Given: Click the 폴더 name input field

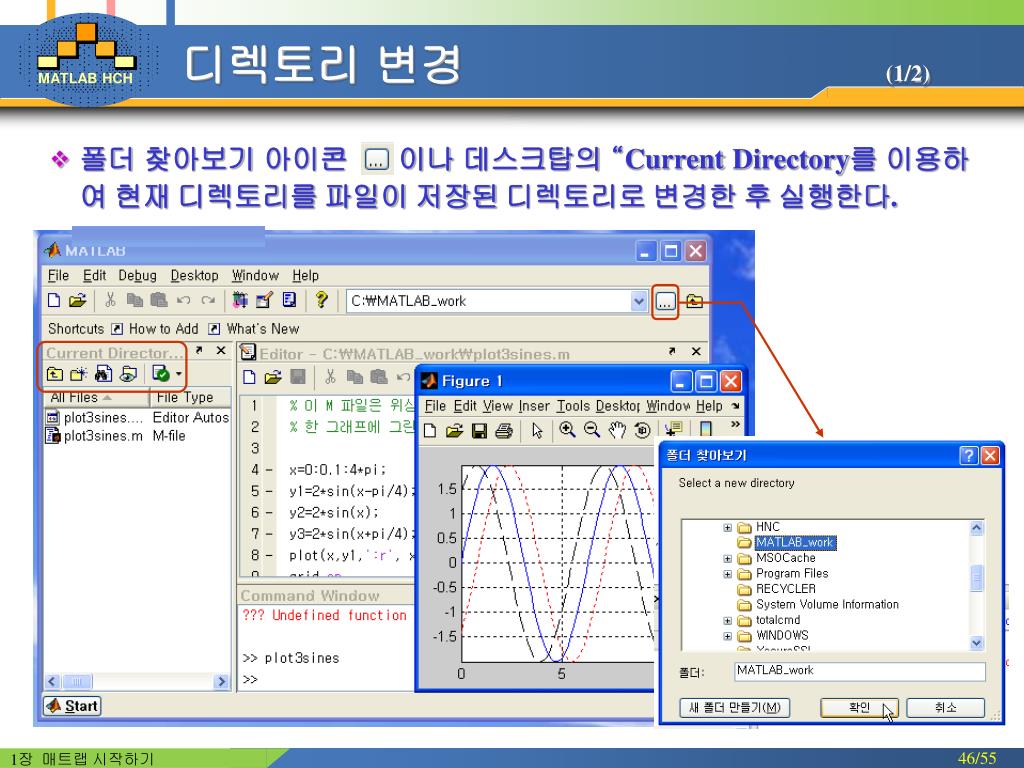Looking at the screenshot, I should [x=859, y=671].
